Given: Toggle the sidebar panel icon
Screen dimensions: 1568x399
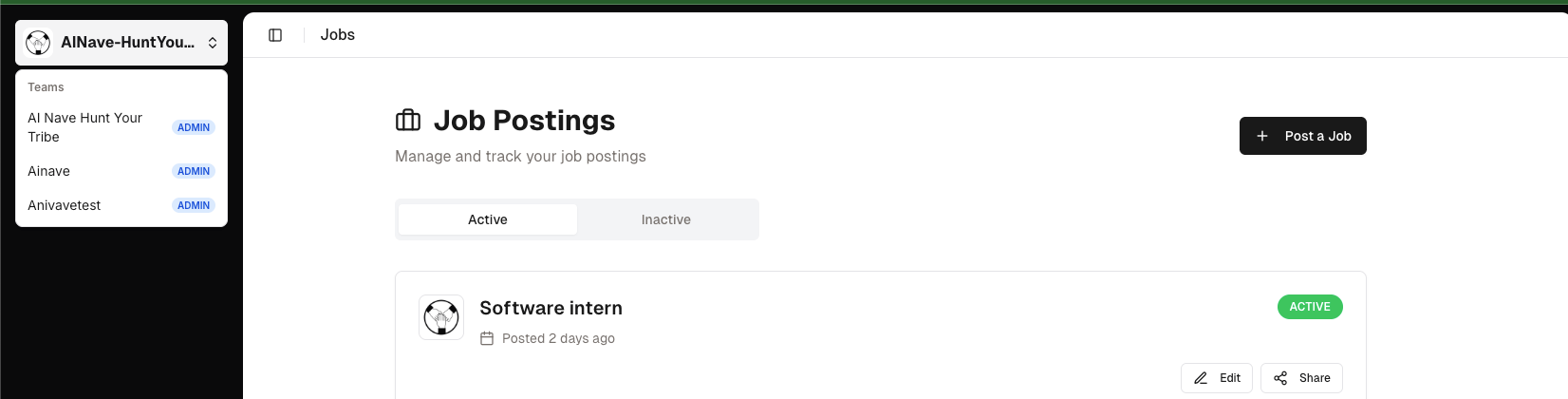Looking at the screenshot, I should click(x=275, y=35).
